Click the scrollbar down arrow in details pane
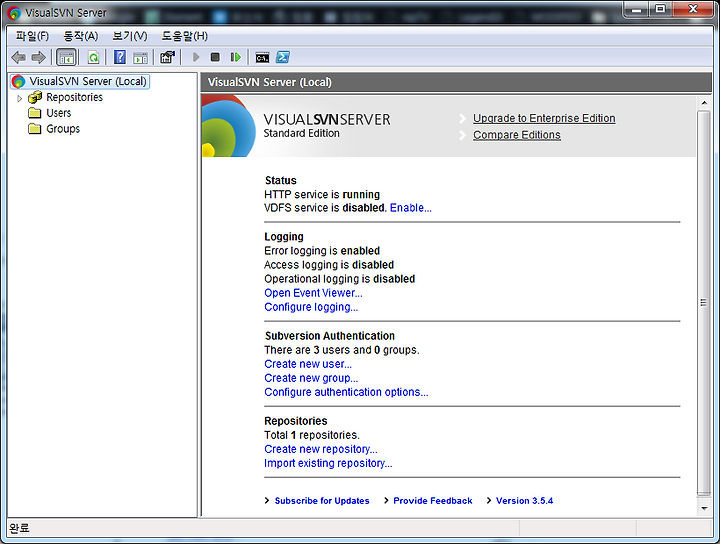This screenshot has width=720, height=544. 704,508
